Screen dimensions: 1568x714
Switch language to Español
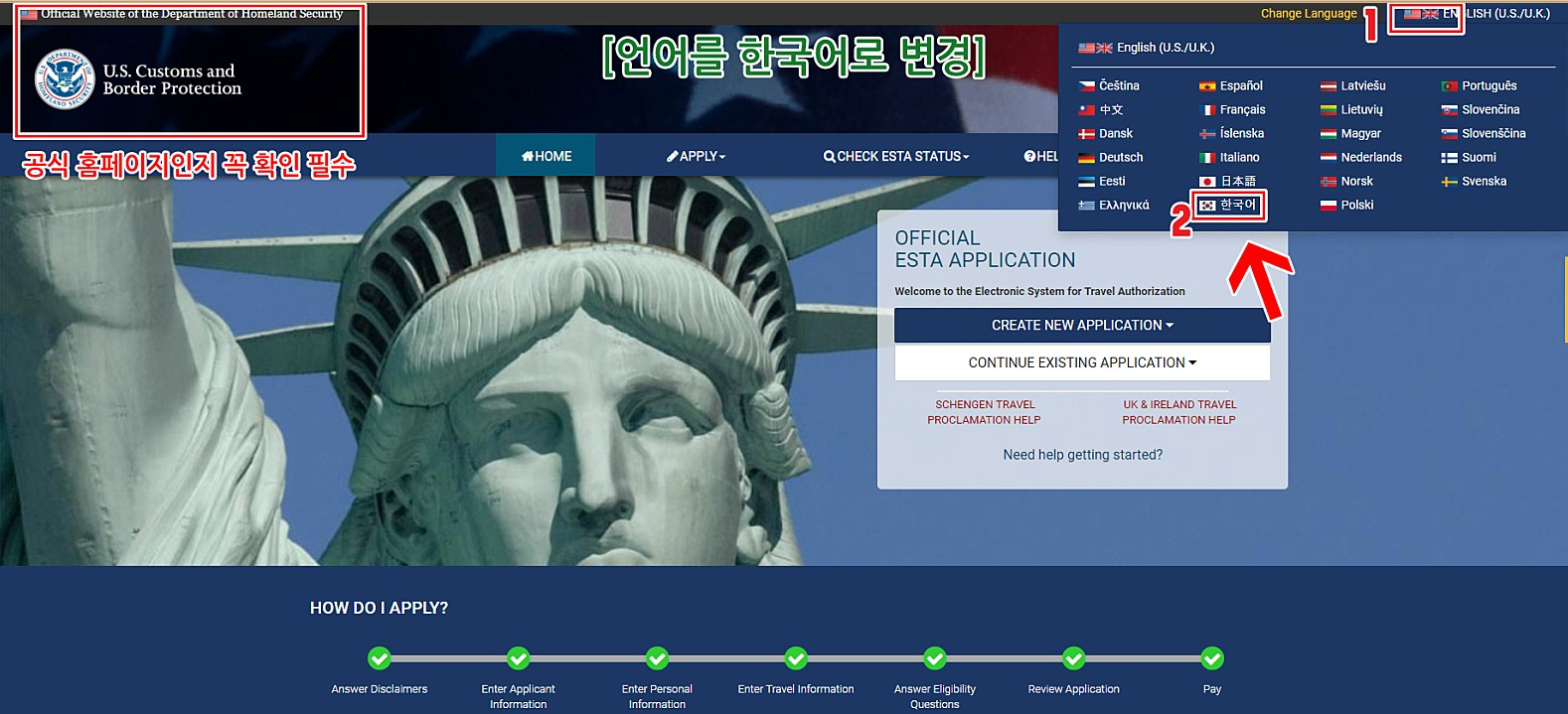[1231, 85]
